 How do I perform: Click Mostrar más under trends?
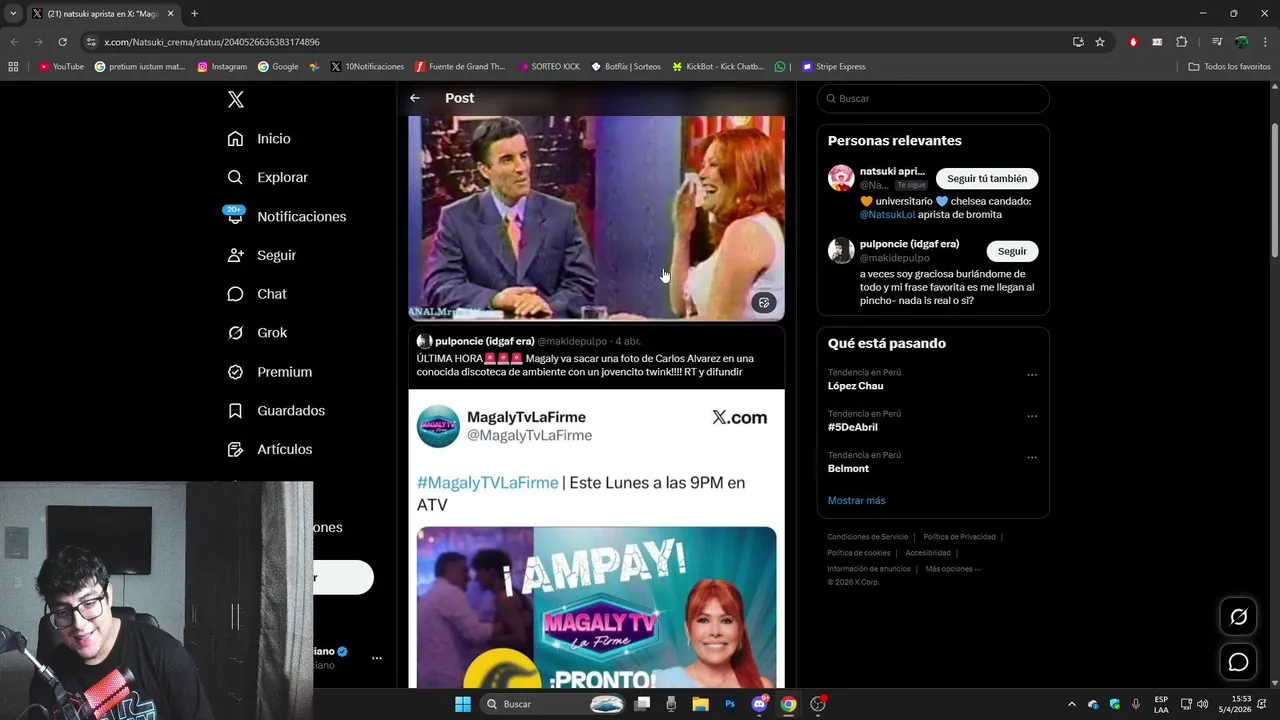(856, 500)
